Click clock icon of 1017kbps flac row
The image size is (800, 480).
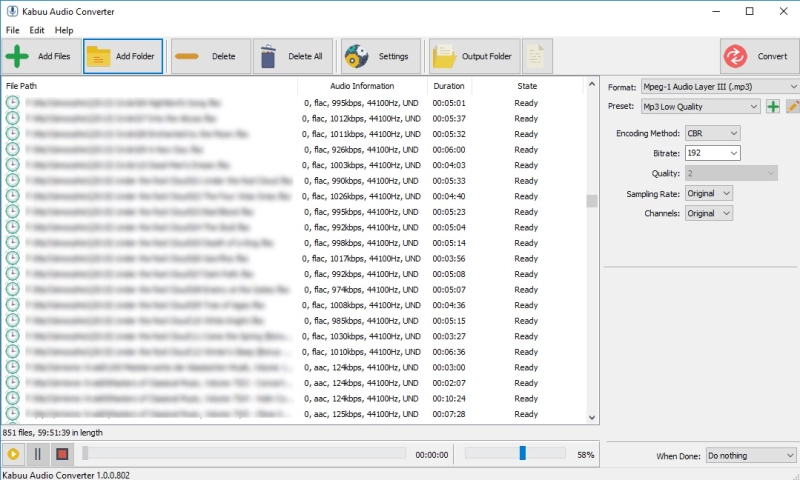pyautogui.click(x=12, y=258)
